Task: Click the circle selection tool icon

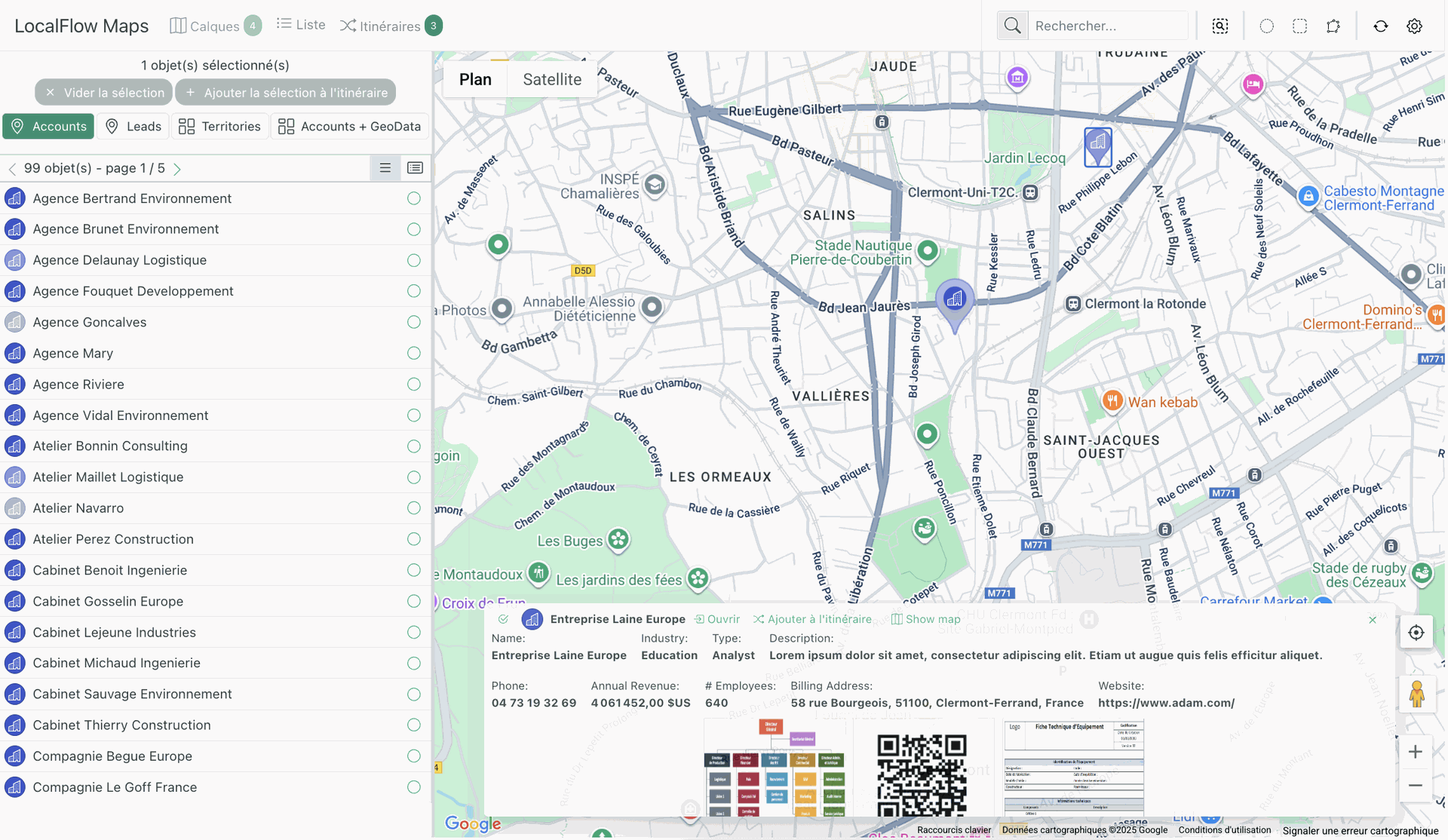Action: 1267,26
